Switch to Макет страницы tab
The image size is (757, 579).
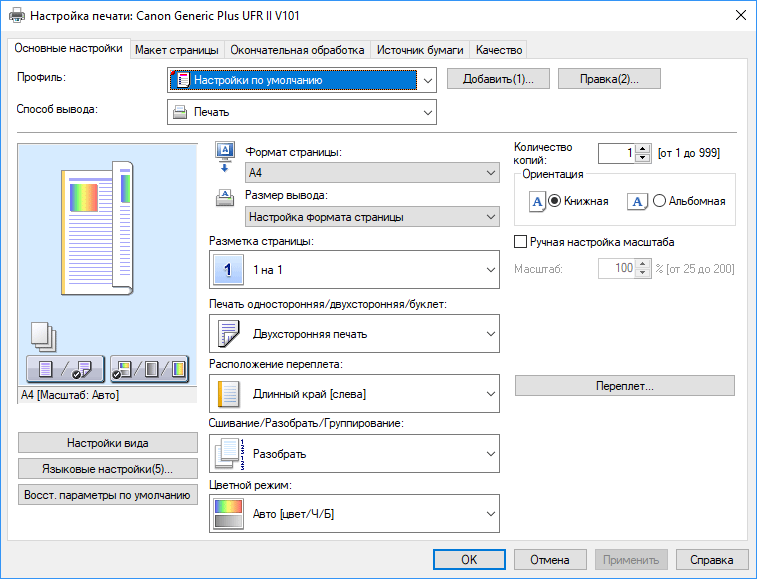tap(177, 50)
